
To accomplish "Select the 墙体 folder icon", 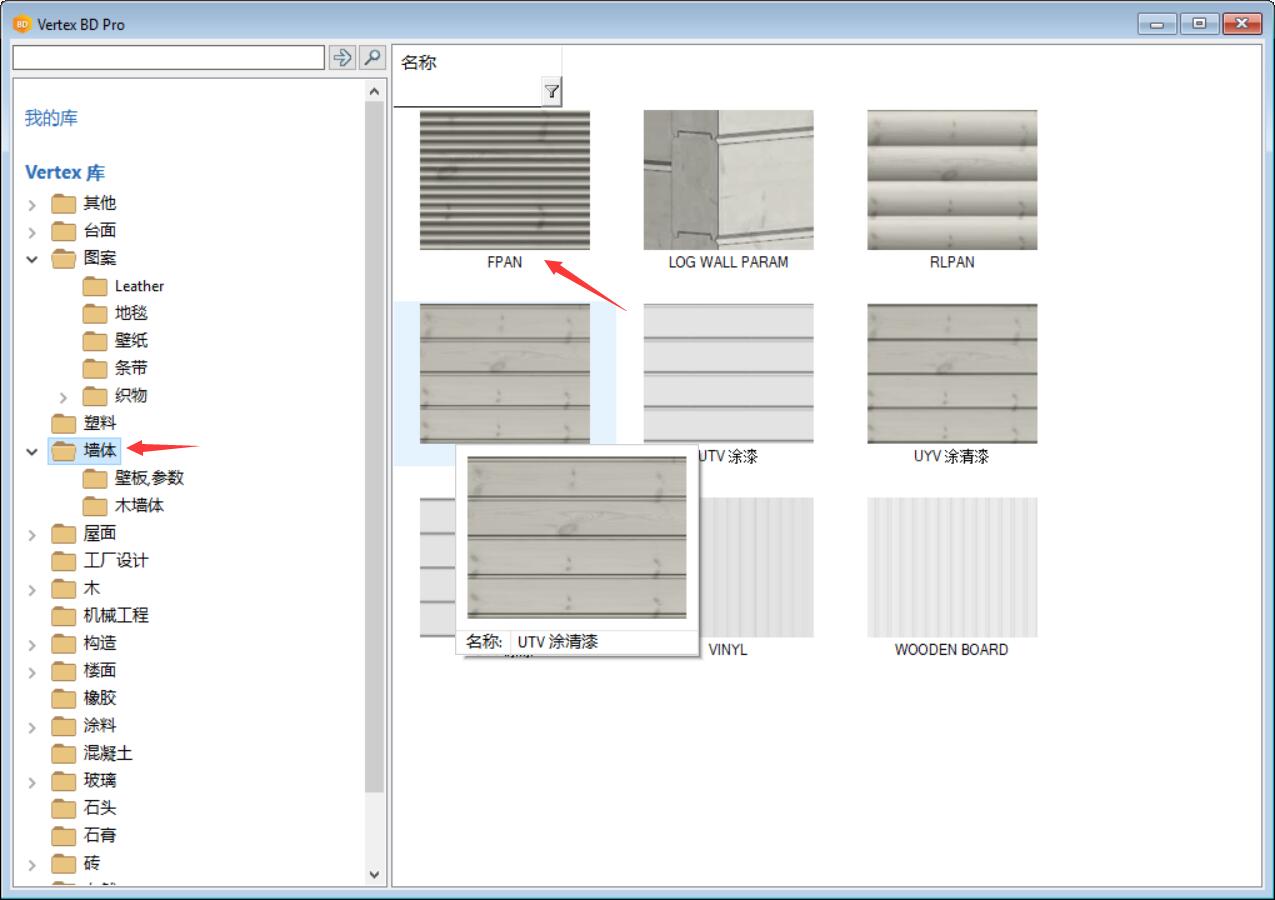I will coord(64,451).
